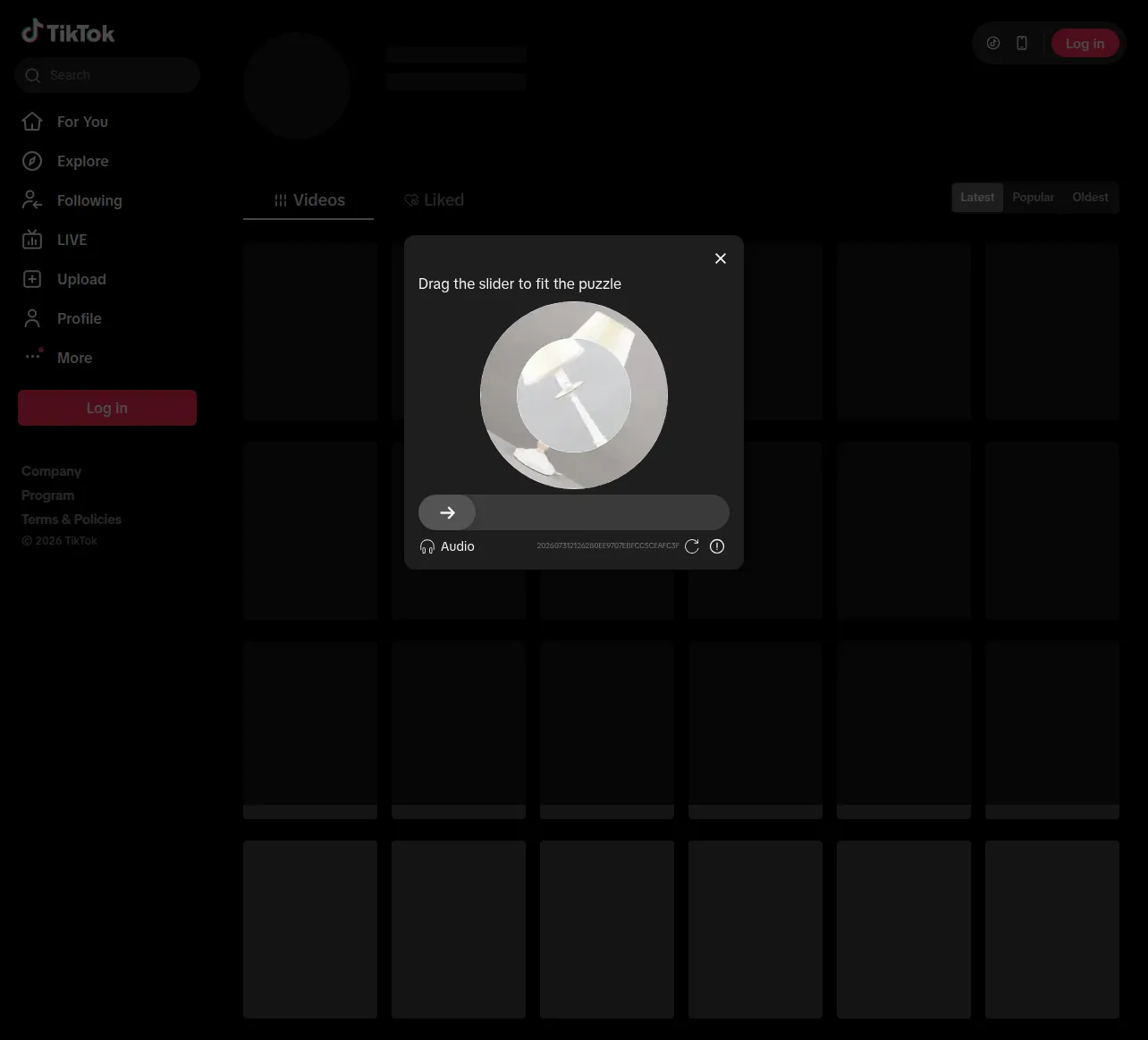Select Latest sort option
The width and height of the screenshot is (1148, 1040).
pos(977,198)
